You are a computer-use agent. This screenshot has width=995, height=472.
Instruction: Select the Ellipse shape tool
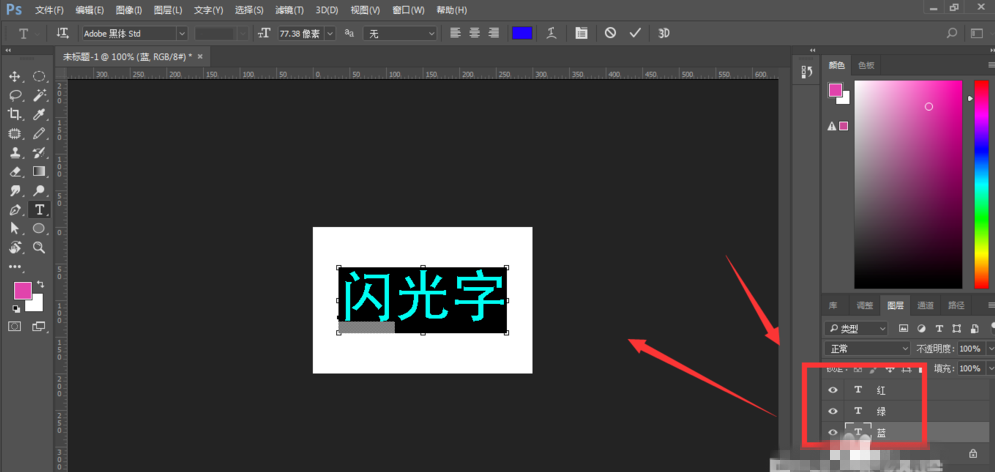click(39, 228)
